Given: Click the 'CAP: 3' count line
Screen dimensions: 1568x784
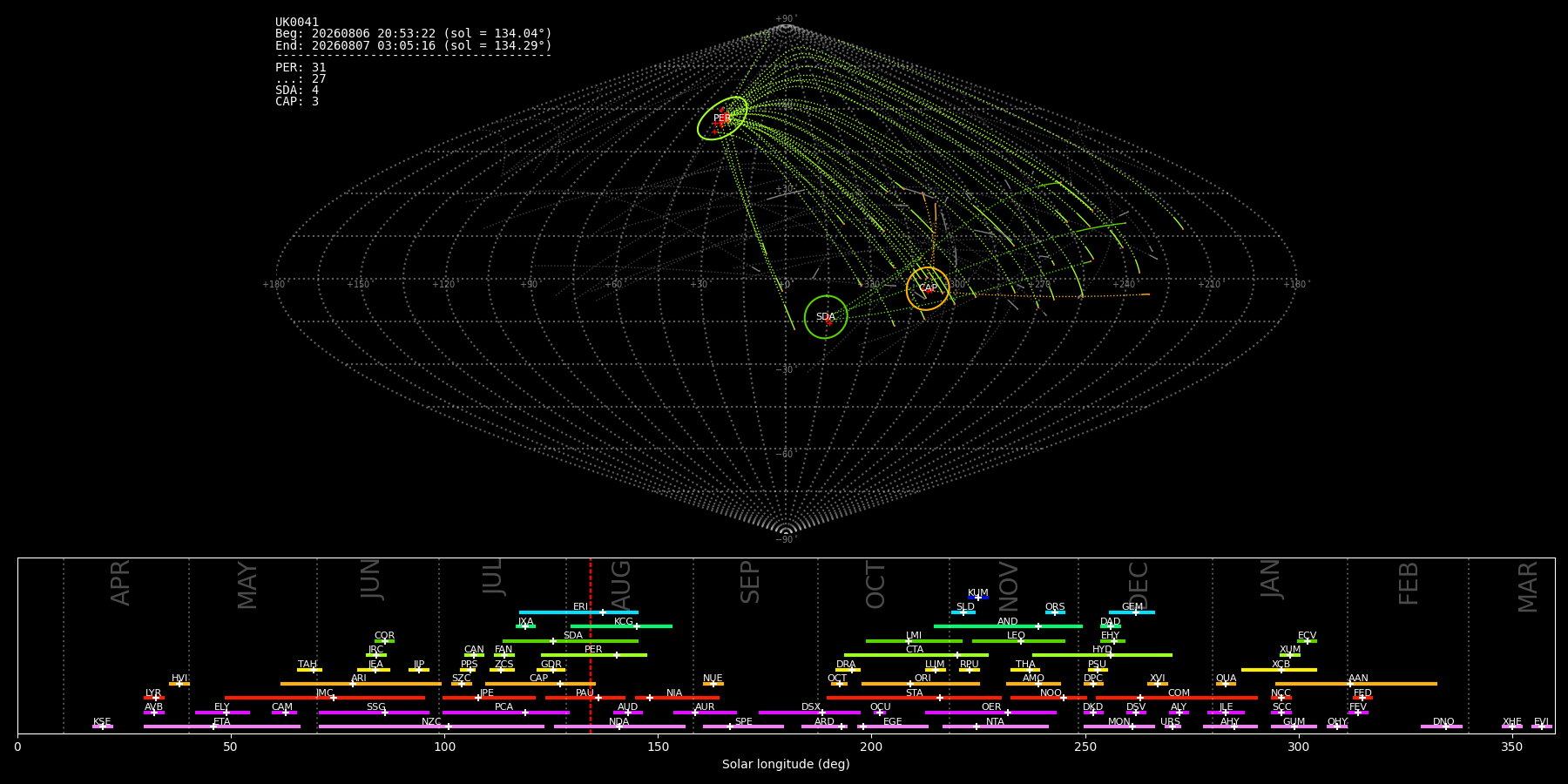Looking at the screenshot, I should pyautogui.click(x=297, y=101).
